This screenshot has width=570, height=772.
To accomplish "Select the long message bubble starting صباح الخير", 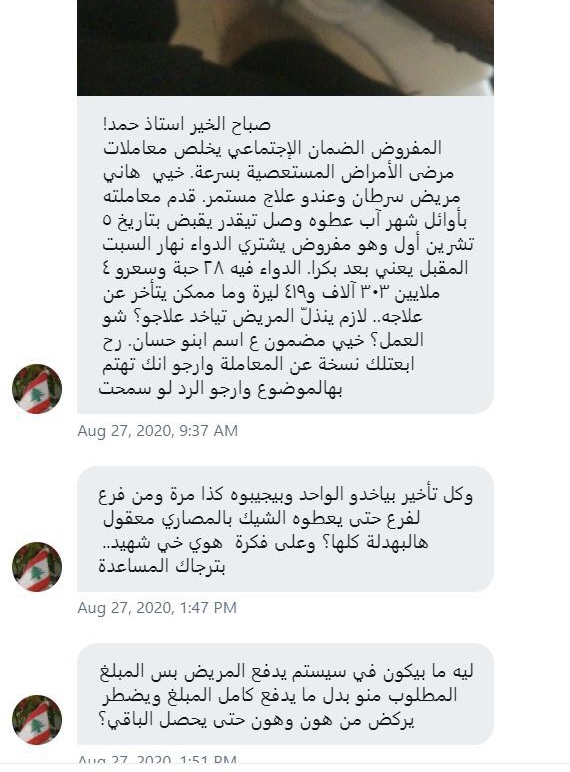I will pos(285,255).
